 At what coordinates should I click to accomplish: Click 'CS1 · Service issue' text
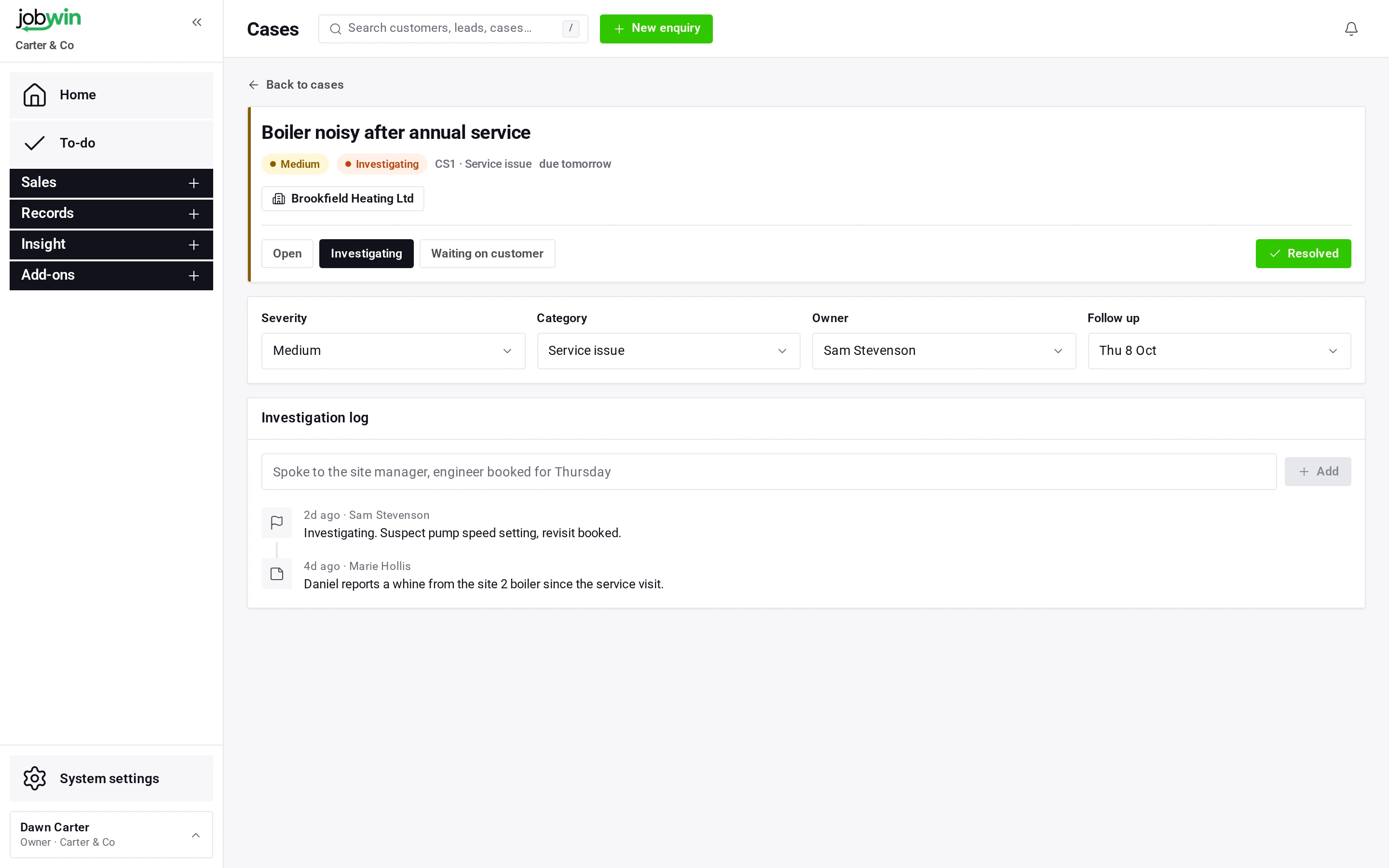[x=483, y=164]
